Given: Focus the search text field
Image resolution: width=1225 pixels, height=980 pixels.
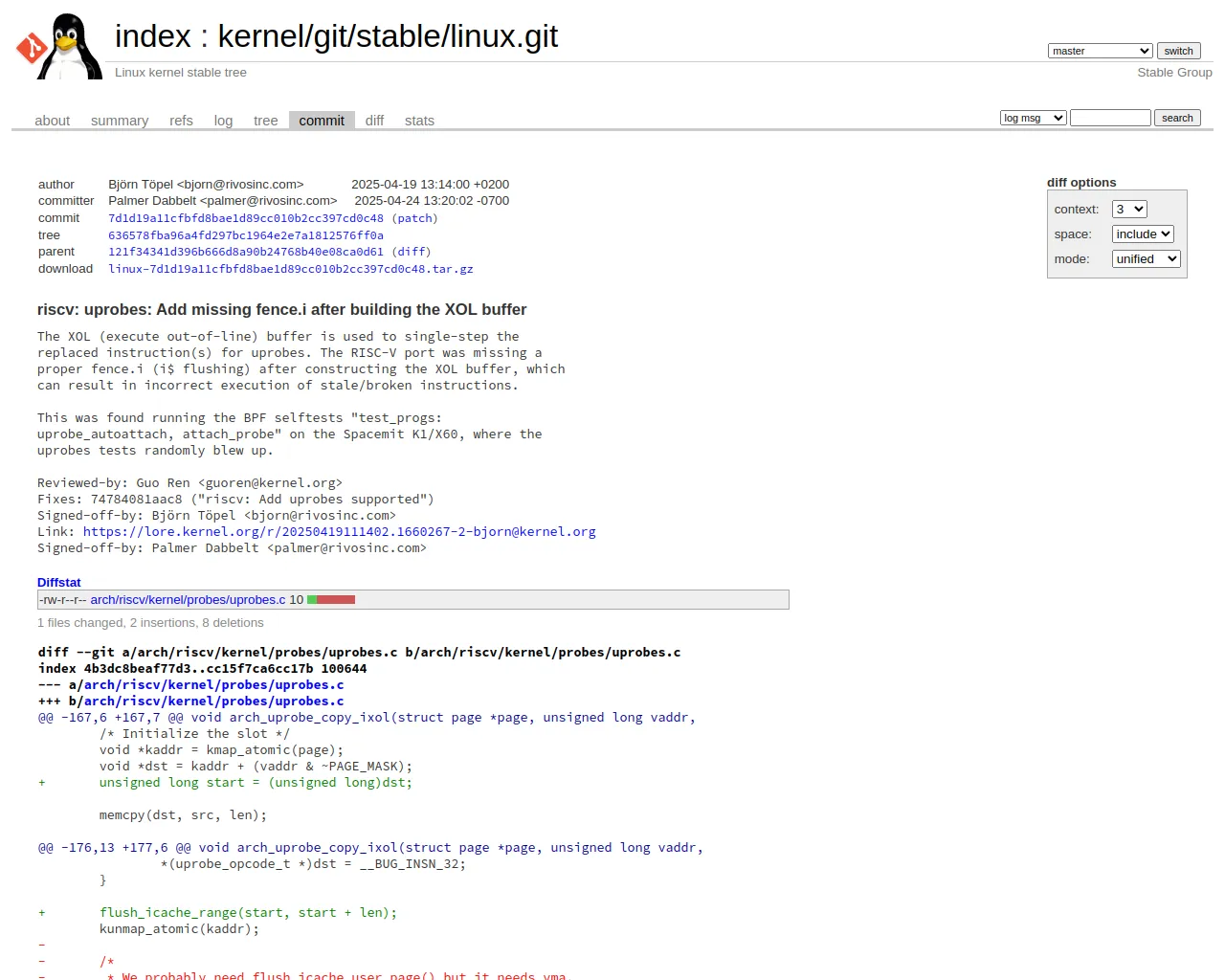Looking at the screenshot, I should [x=1110, y=118].
